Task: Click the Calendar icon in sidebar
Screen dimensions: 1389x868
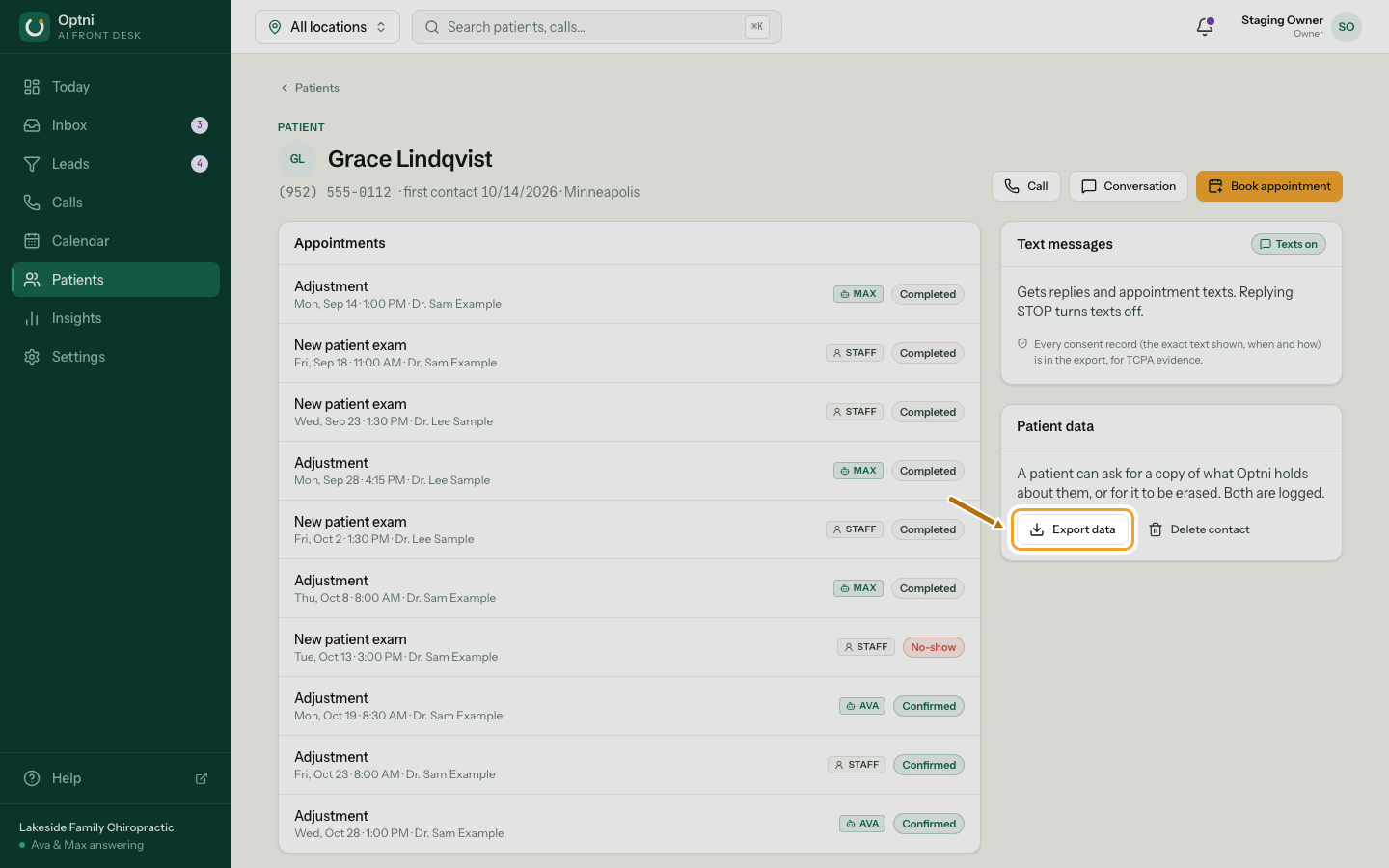Action: 32,241
